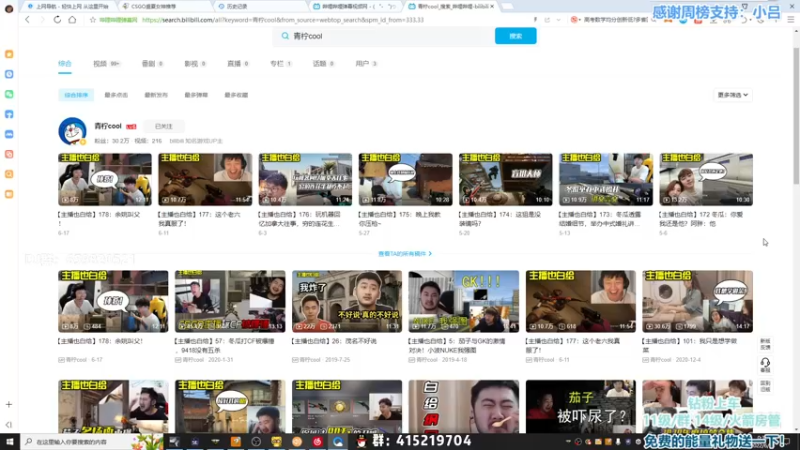Viewport: 800px width, 450px height.
Task: Go back using browser back arrow
Action: click(28, 20)
